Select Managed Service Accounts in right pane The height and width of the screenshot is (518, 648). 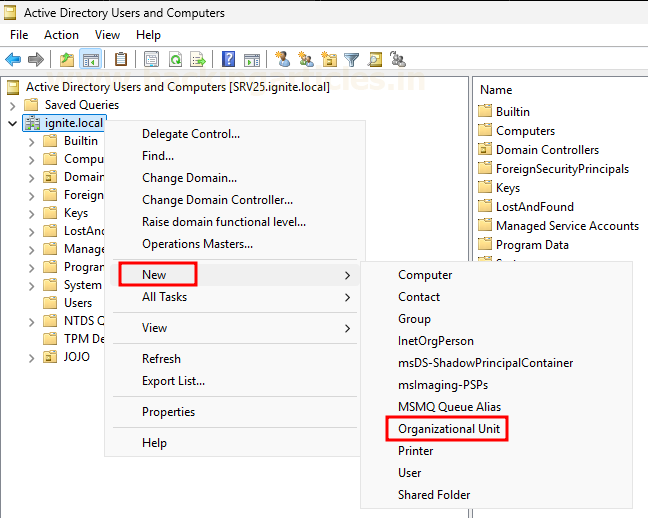(567, 226)
